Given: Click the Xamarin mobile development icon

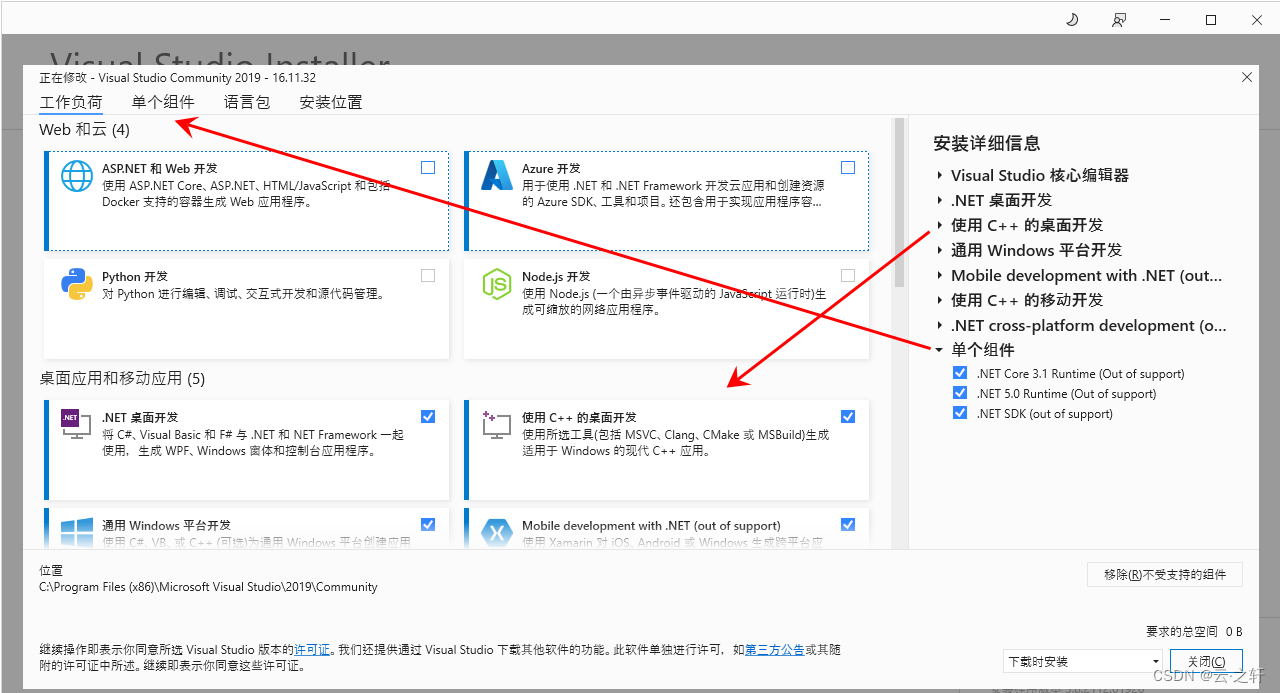Looking at the screenshot, I should (x=497, y=532).
